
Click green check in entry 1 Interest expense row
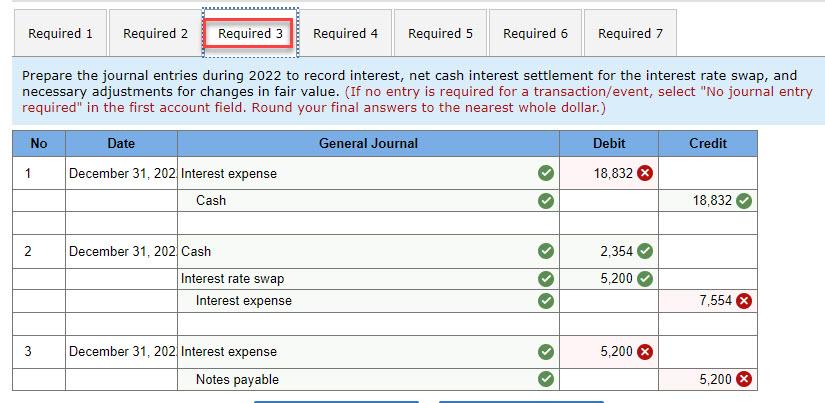[x=546, y=173]
